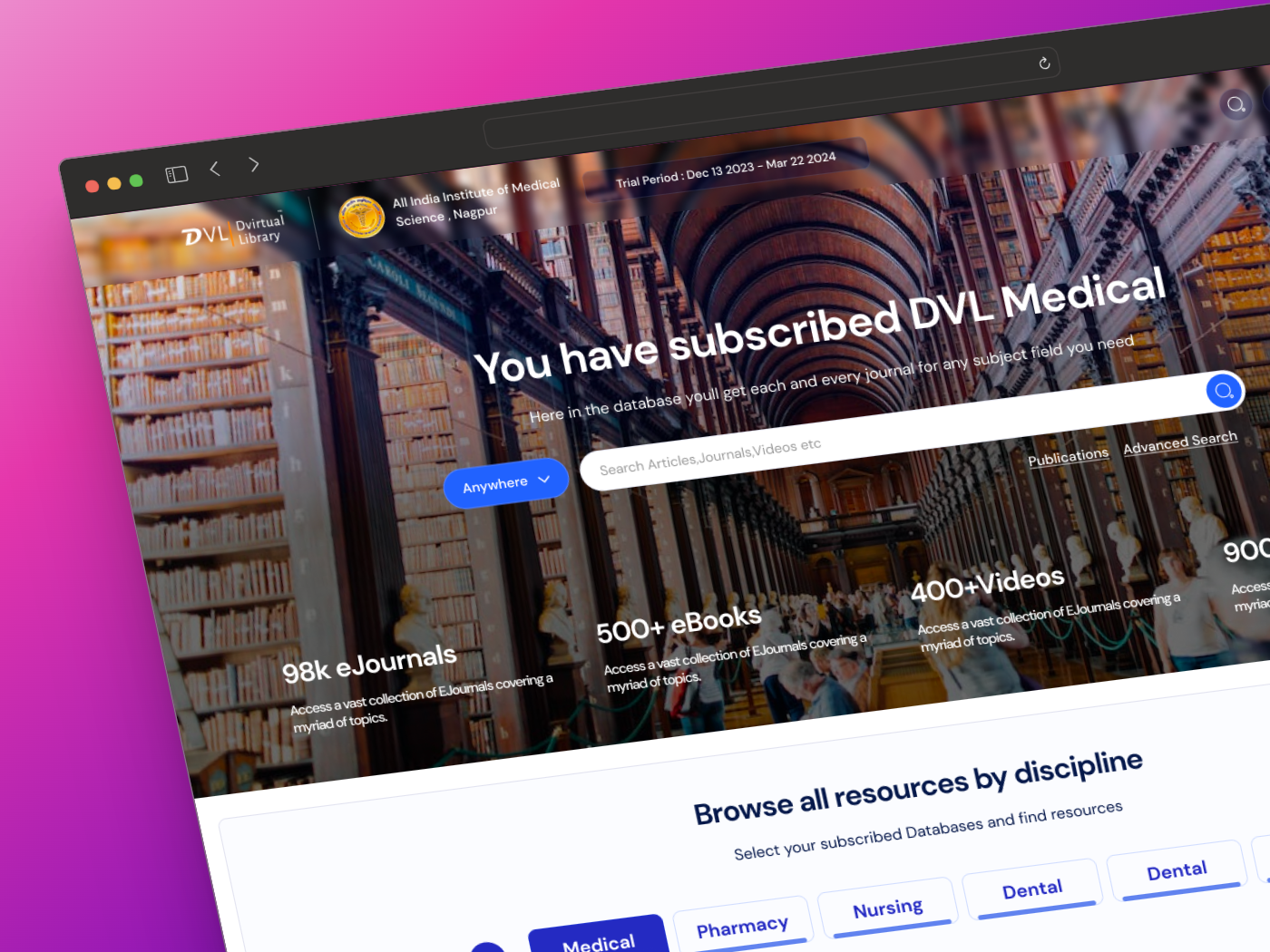Close the window with the red button
This screenshot has width=1270, height=952.
click(92, 186)
